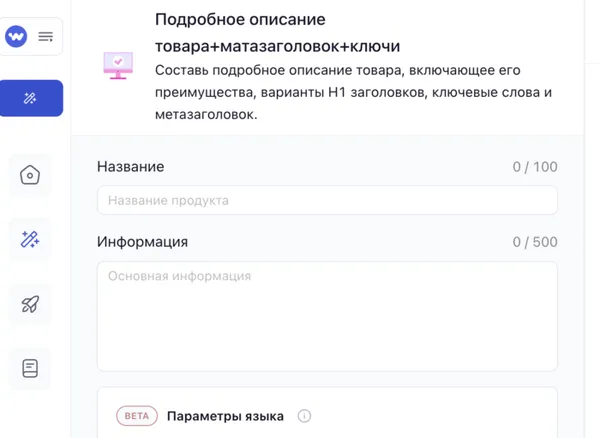Click the Информация field label
Viewport: 600px width, 438px height.
142,242
